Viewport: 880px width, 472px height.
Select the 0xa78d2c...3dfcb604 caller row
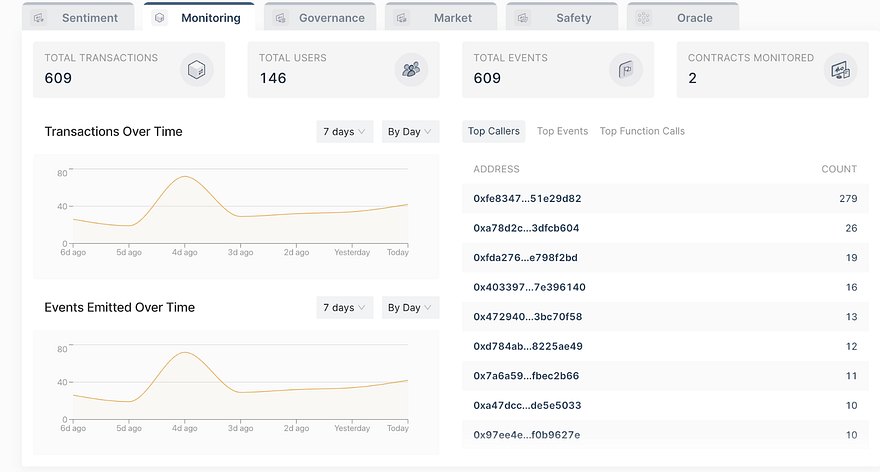click(665, 228)
